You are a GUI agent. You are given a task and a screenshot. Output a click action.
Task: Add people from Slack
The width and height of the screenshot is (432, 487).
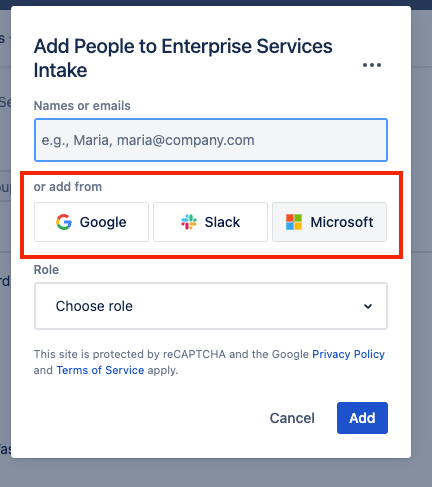(210, 222)
